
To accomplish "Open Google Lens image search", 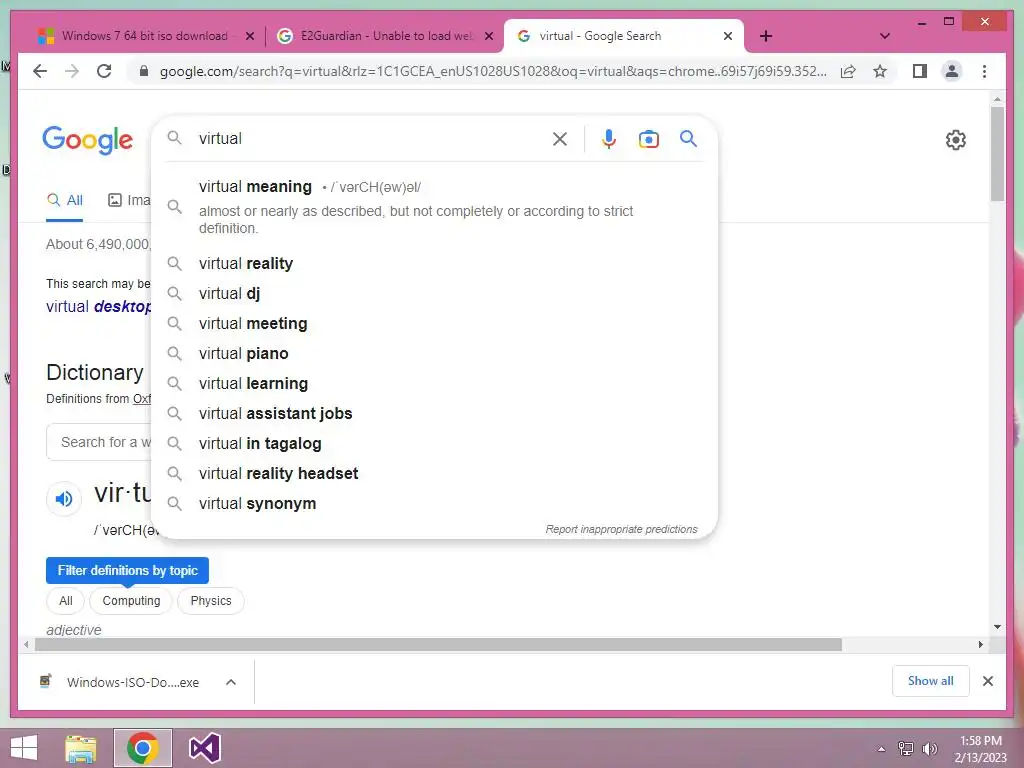I will (648, 138).
